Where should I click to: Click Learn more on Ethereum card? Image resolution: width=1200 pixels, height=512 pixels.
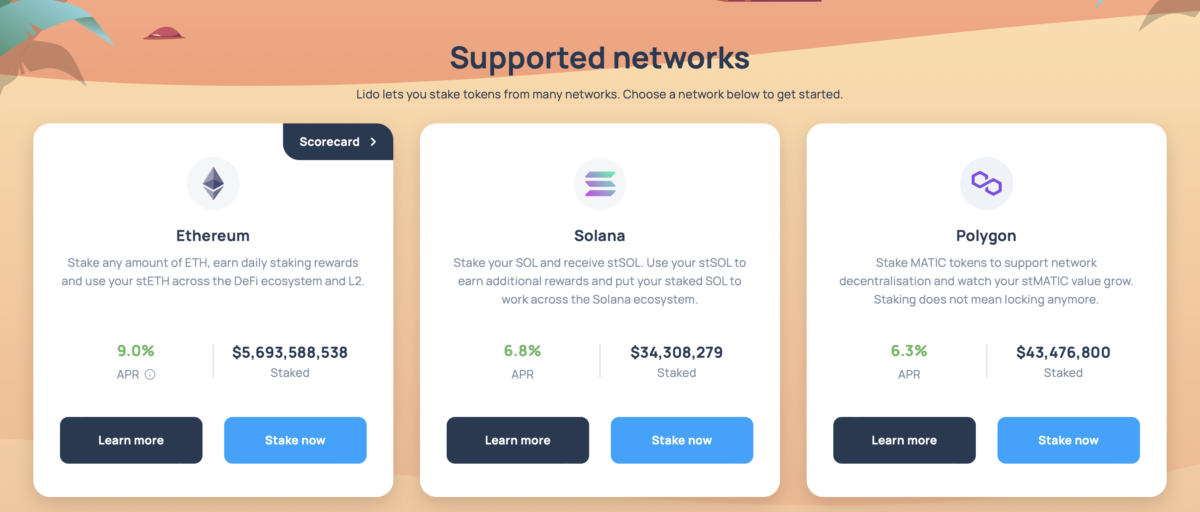(131, 440)
